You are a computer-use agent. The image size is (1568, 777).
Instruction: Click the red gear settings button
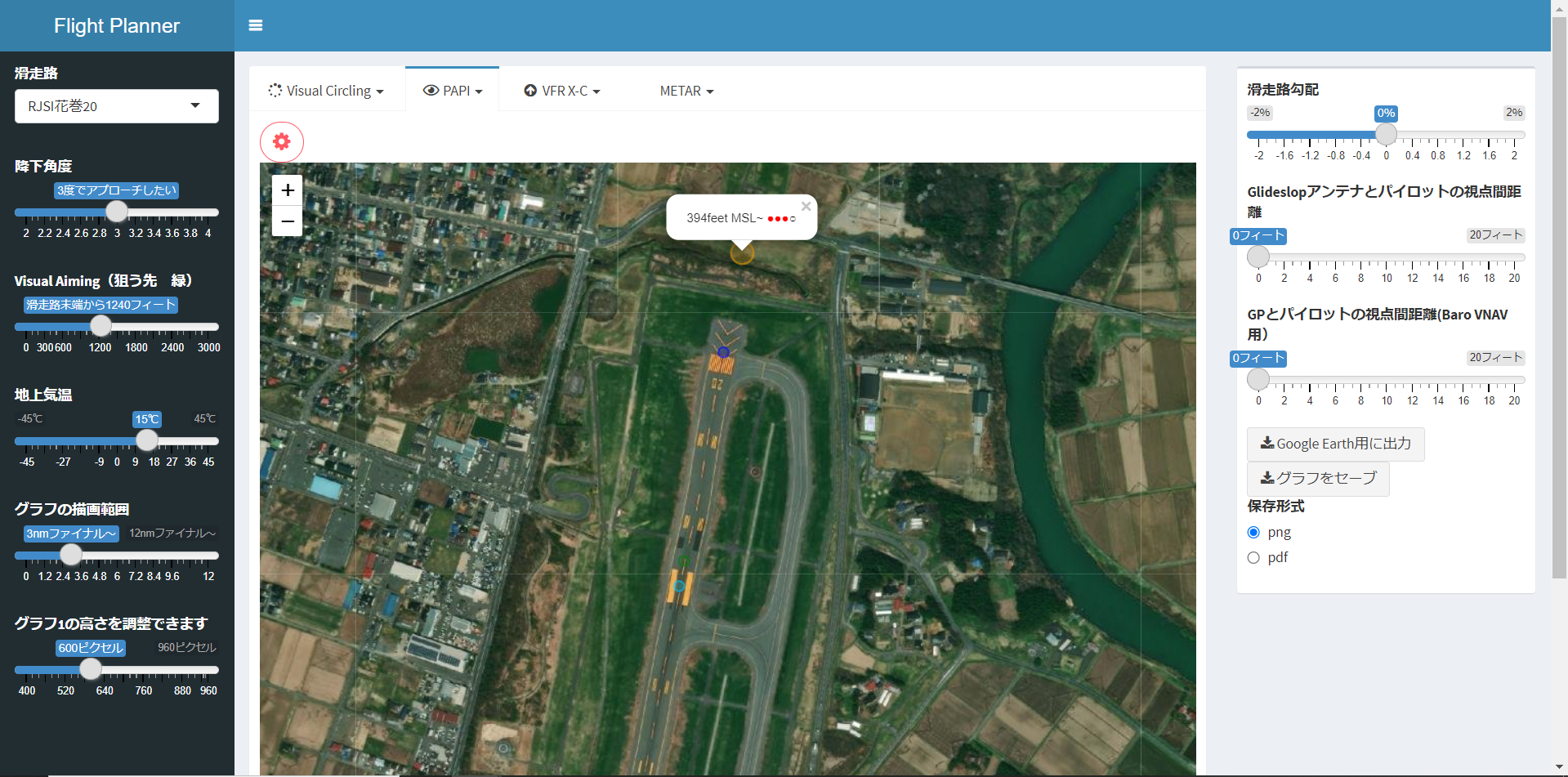pyautogui.click(x=282, y=142)
